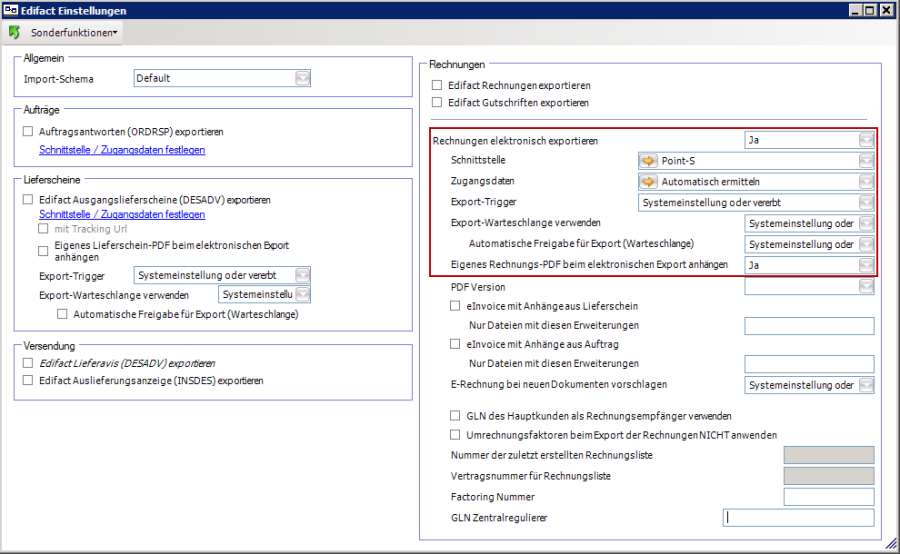Click the orange arrow icon beside Point-S

tap(648, 160)
